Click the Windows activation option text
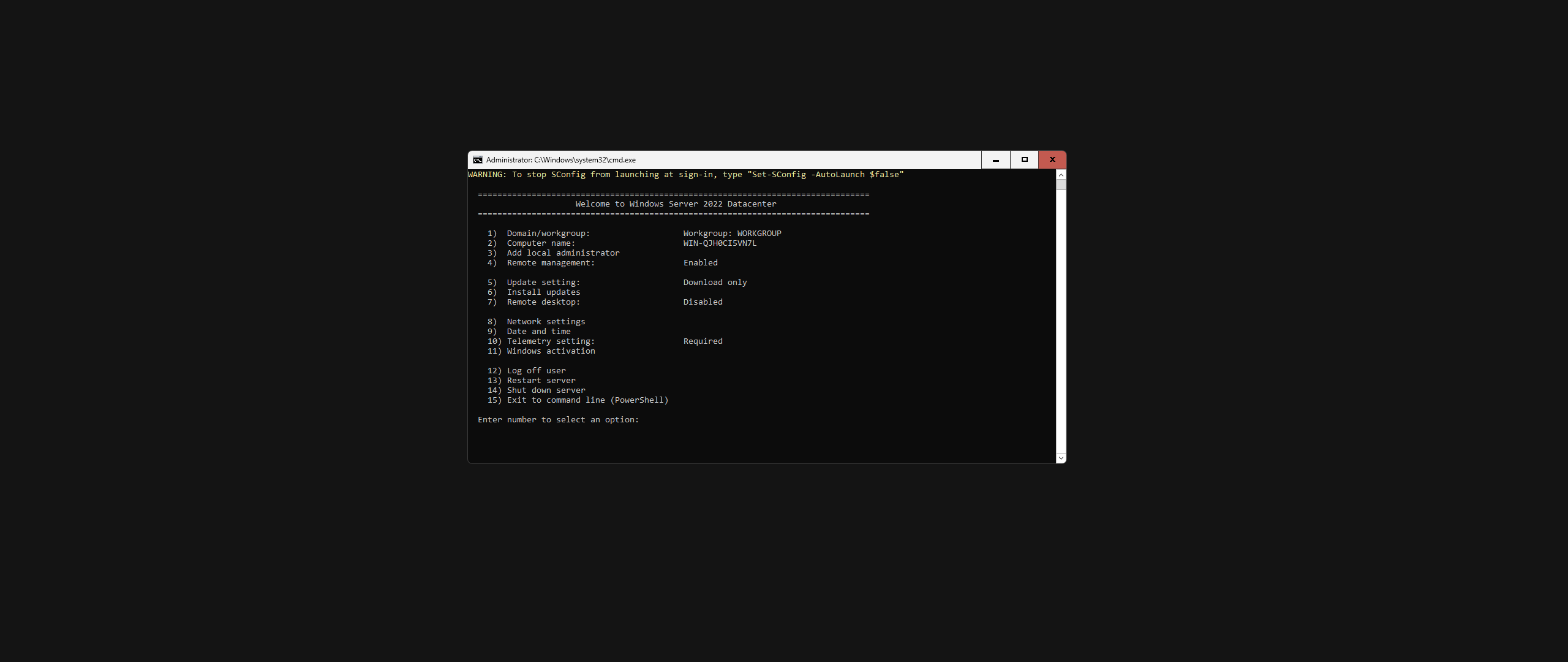The image size is (1568, 662). point(550,351)
